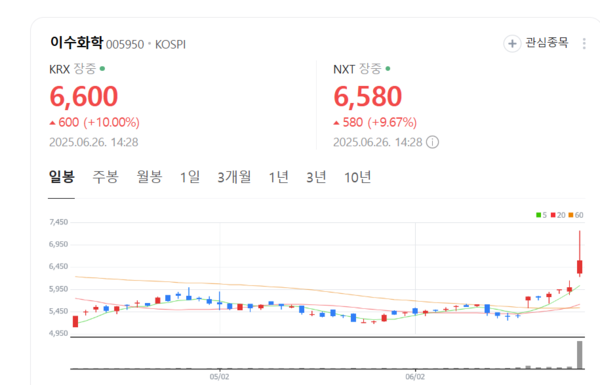Click the KRX change 600 (+10.00%)

[95, 122]
